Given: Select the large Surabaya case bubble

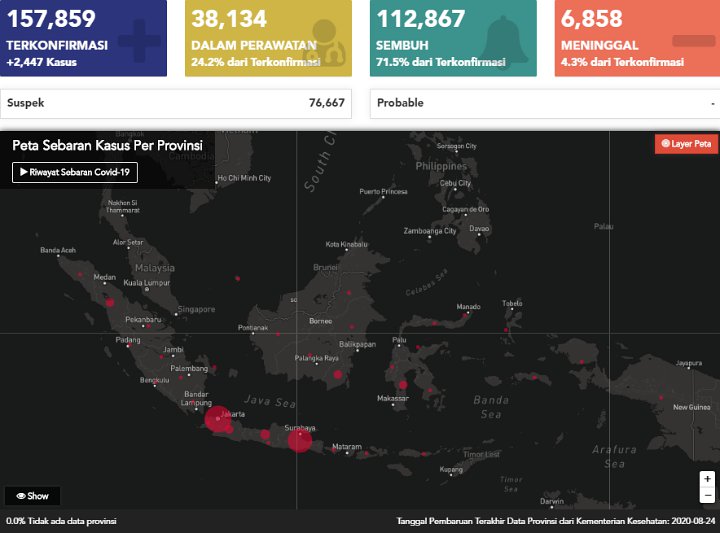Looking at the screenshot, I should (x=299, y=439).
